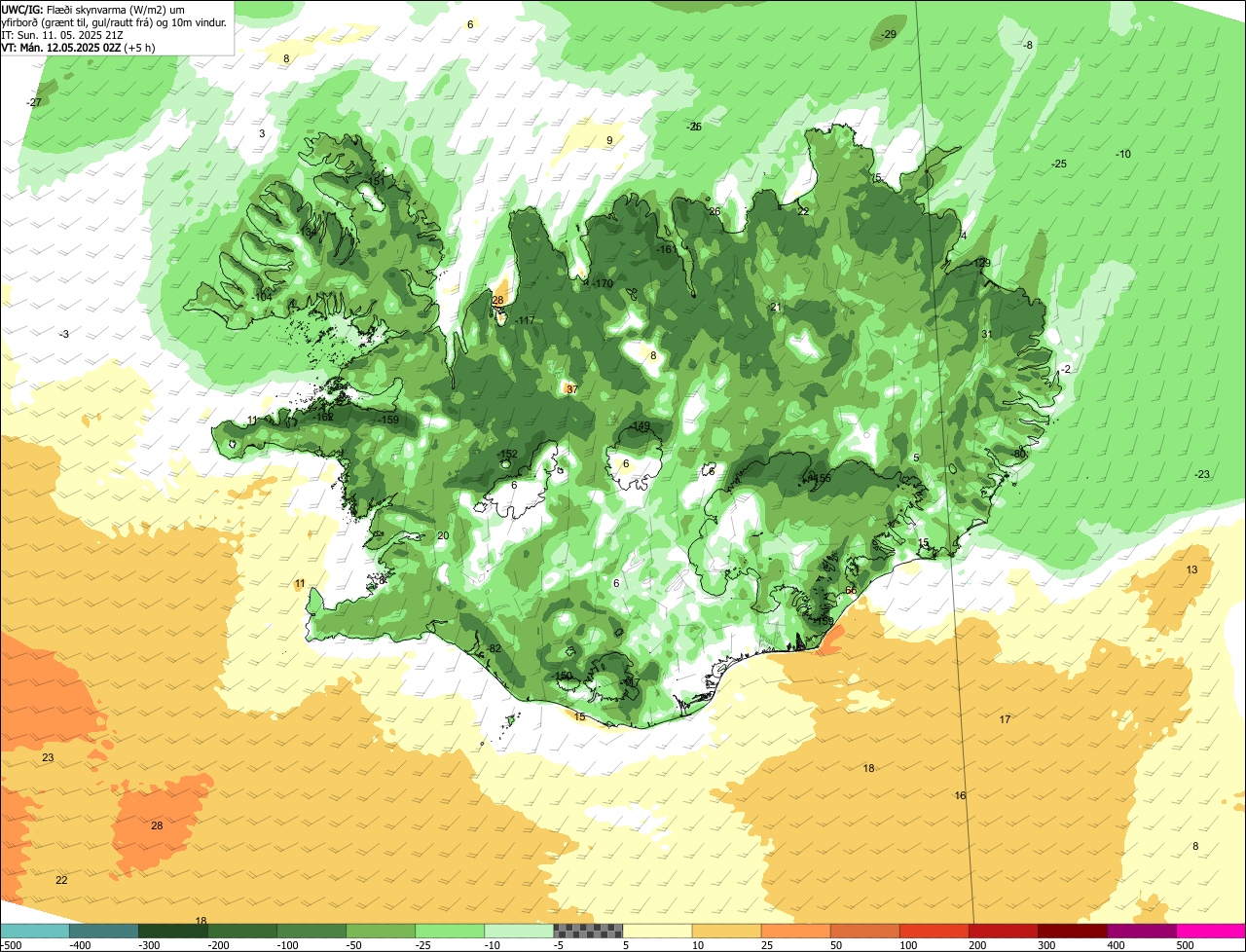Image resolution: width=1246 pixels, height=952 pixels.
Task: Click the '-8' value in the northeast sea
Action: click(1029, 45)
